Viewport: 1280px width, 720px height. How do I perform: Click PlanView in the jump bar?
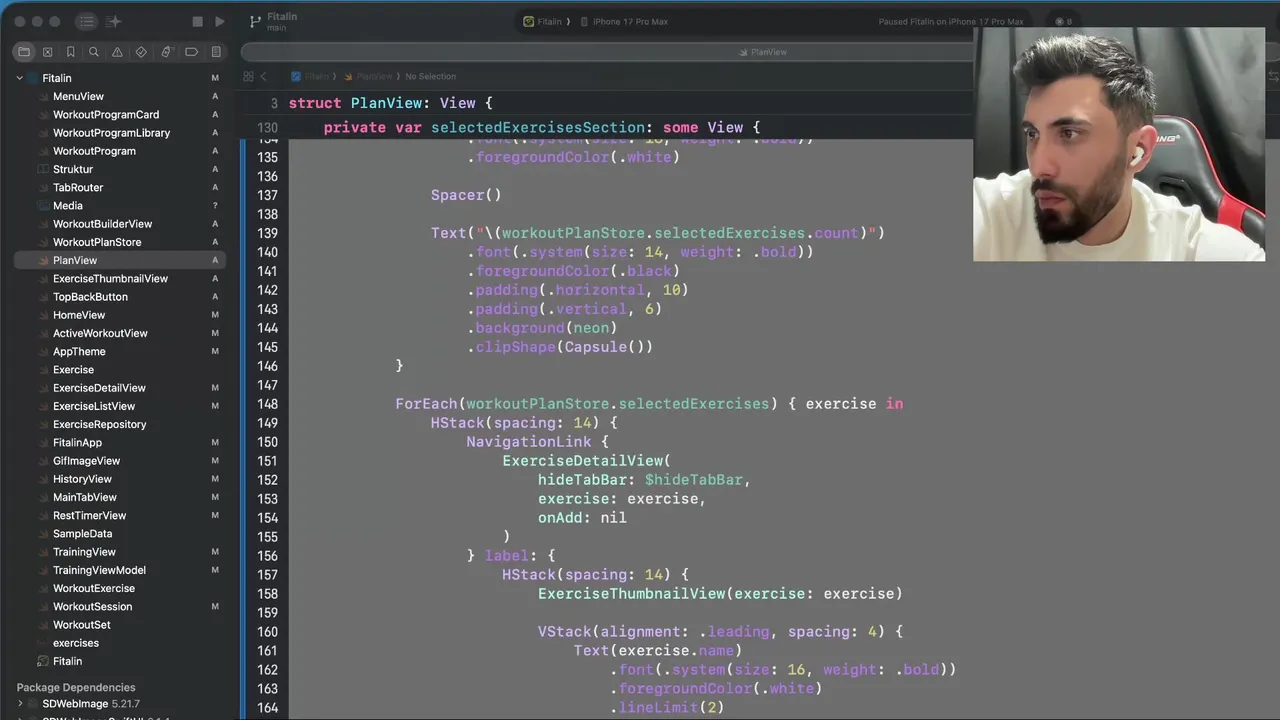pyautogui.click(x=370, y=76)
